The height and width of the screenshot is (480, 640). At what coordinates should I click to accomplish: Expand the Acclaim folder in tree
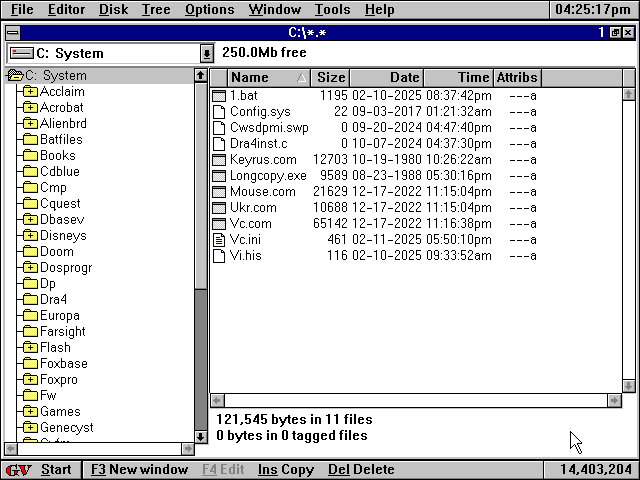tap(30, 92)
